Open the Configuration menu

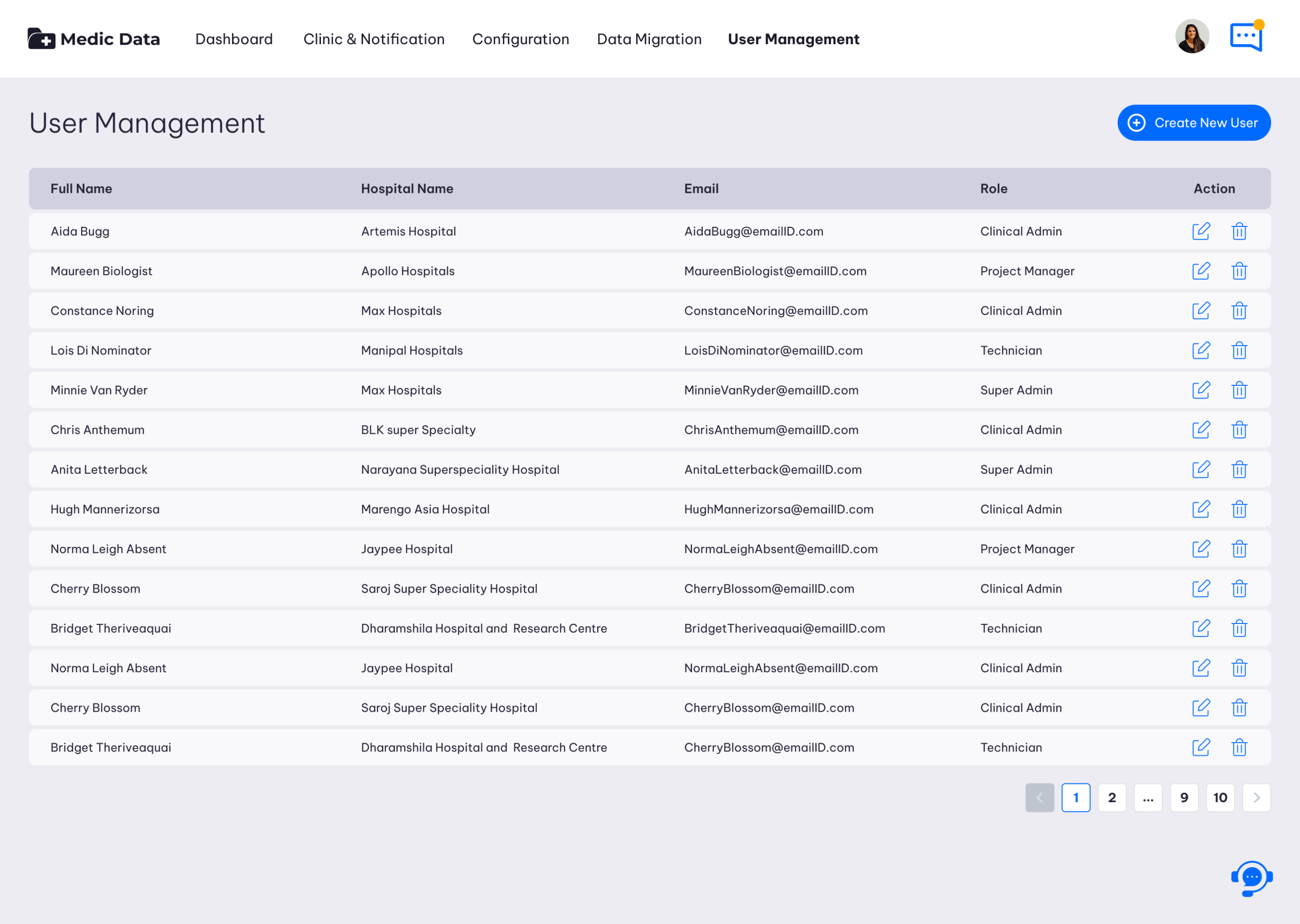point(521,39)
